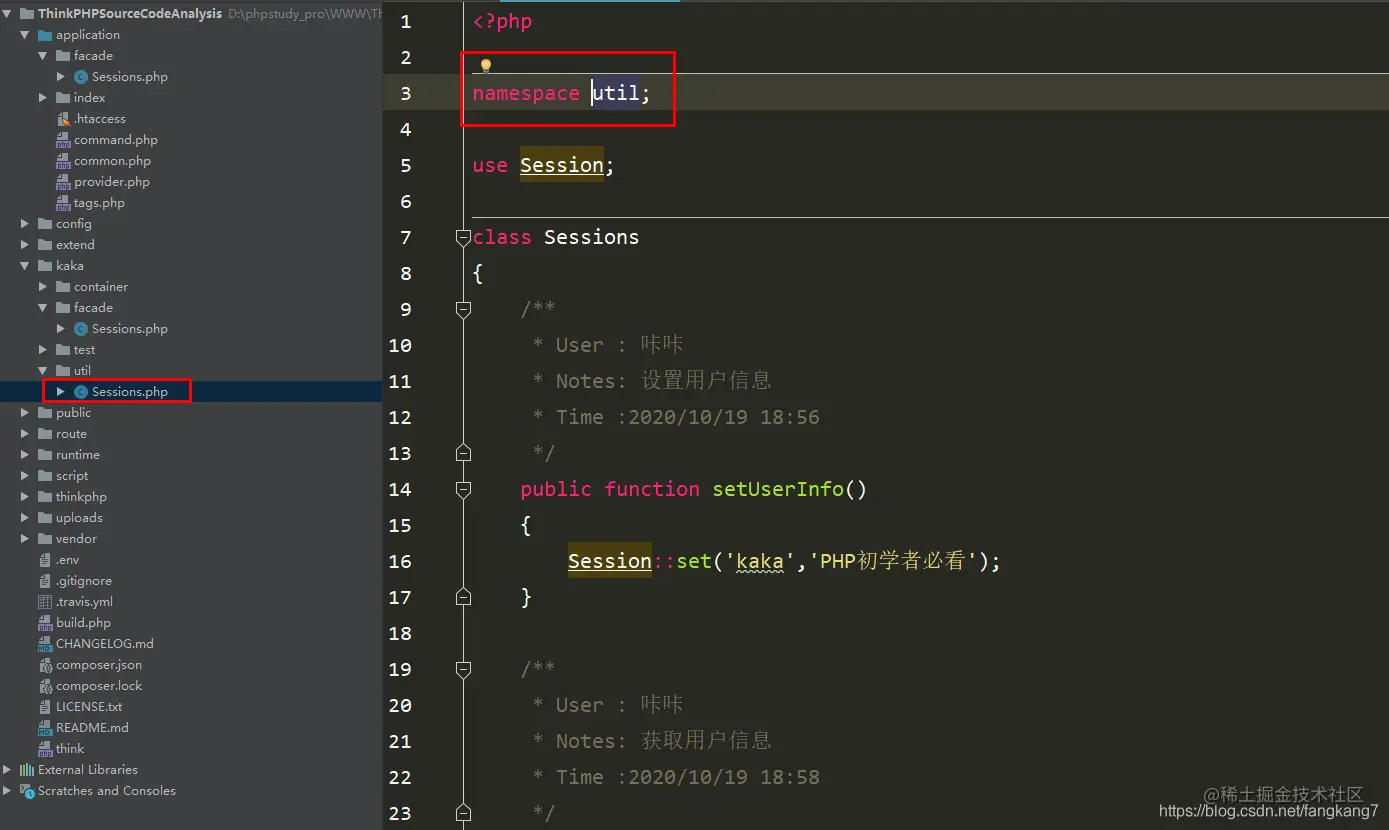Click the composer.json file icon
This screenshot has height=830, width=1389.
coord(45,665)
